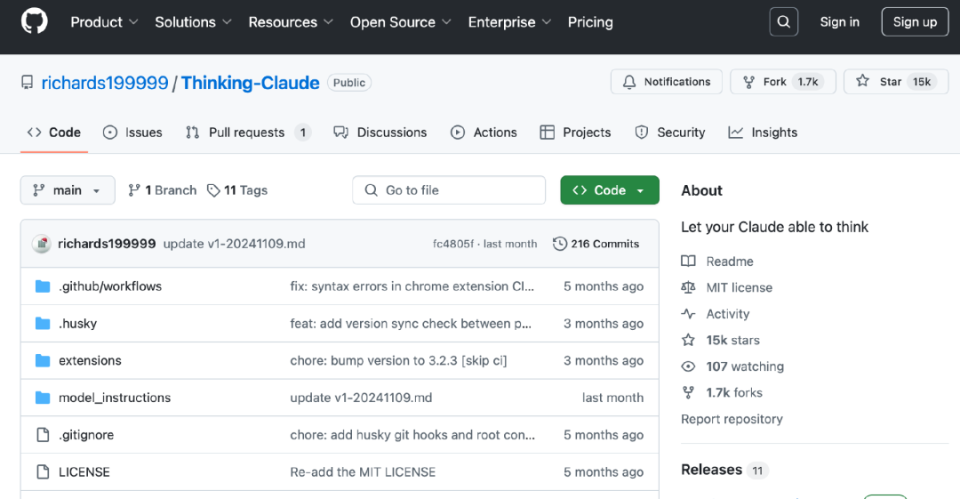The width and height of the screenshot is (960, 499).
Task: Click the Readme book icon in About
Action: (x=688, y=261)
